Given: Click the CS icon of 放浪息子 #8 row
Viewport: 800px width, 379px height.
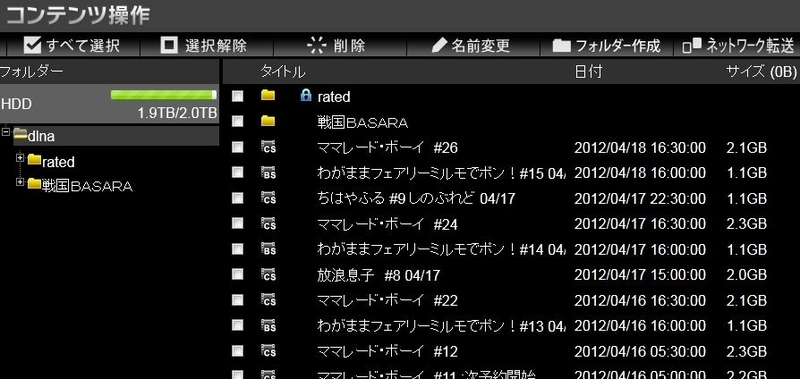Looking at the screenshot, I should coord(268,274).
